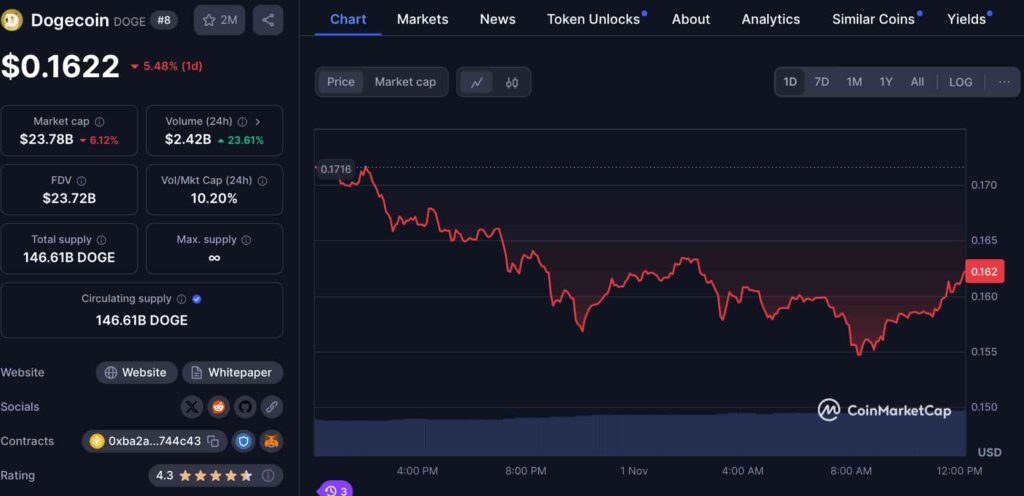Open Dogecoin Reddit social link
1024x496 pixels.
[218, 407]
